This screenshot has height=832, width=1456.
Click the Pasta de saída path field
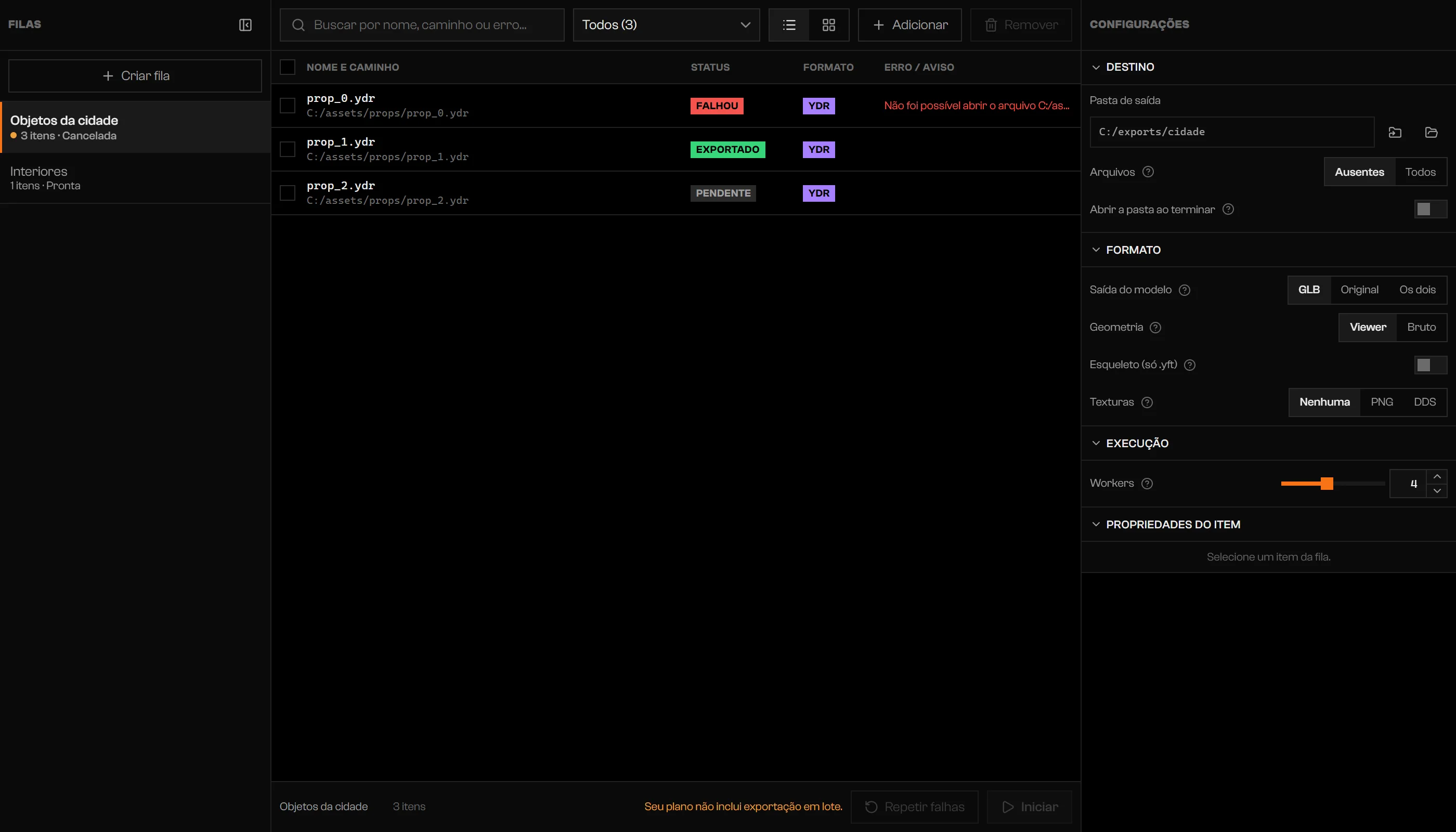pos(1231,132)
